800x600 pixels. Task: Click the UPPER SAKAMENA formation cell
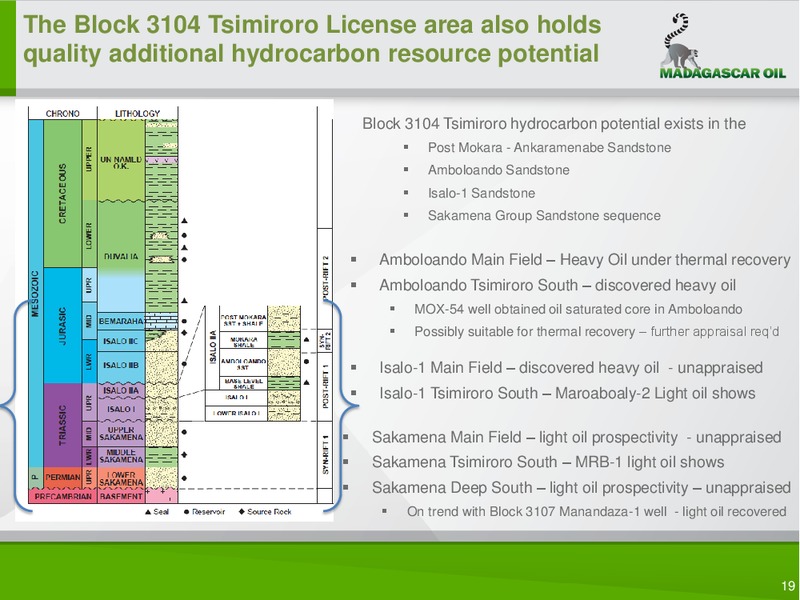(121, 434)
